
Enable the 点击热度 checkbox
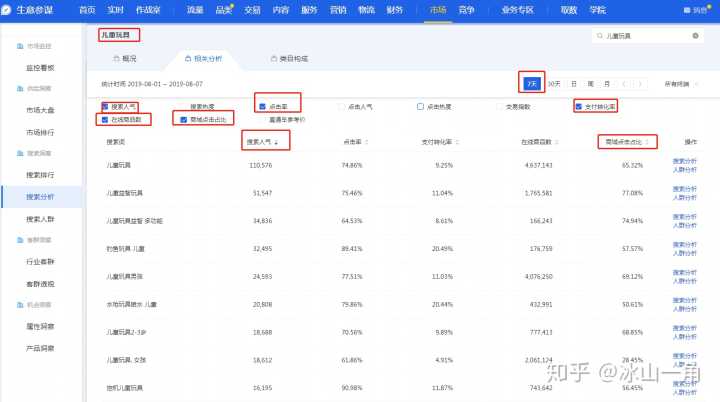tap(420, 105)
